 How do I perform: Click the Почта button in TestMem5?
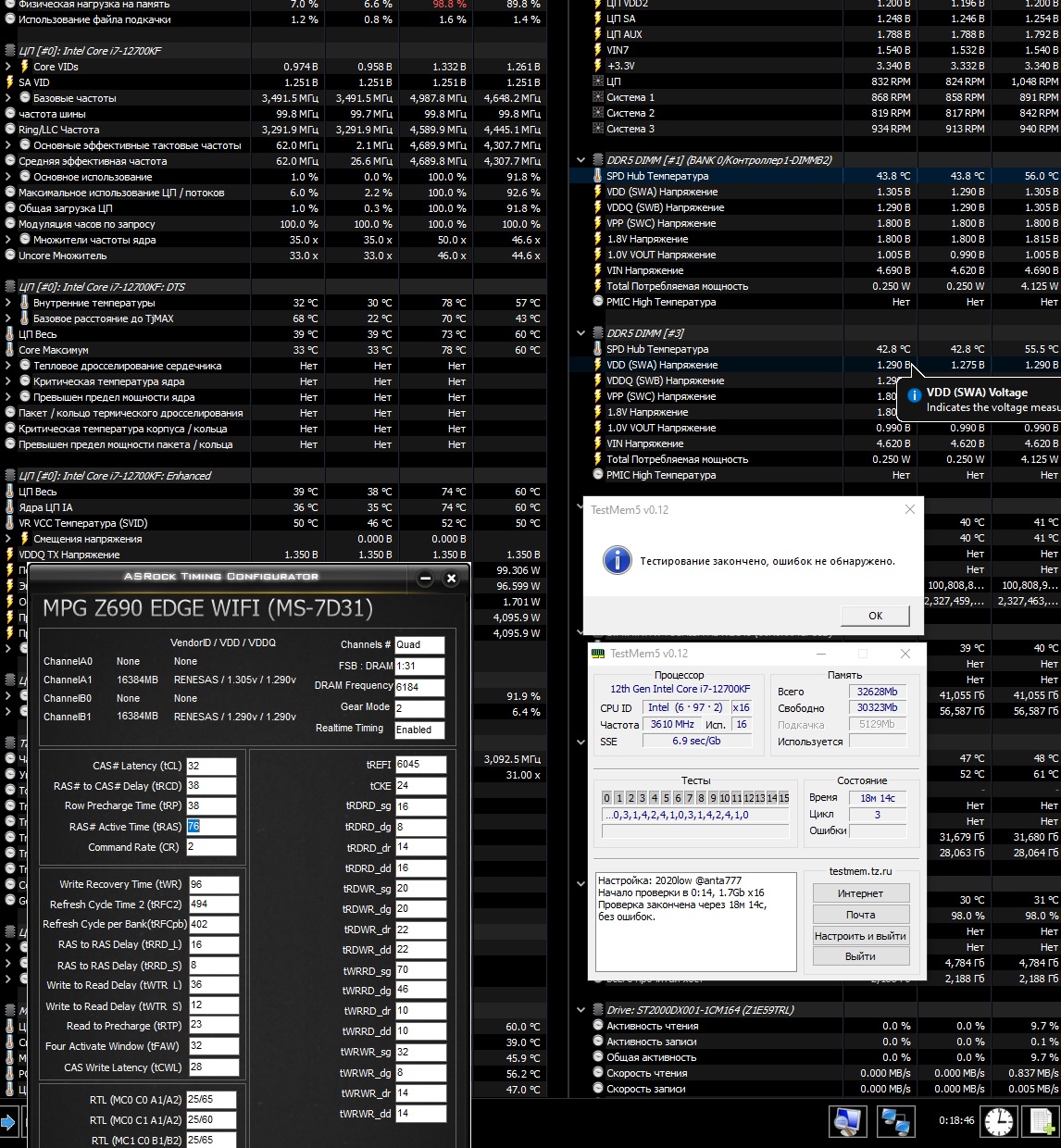860,915
